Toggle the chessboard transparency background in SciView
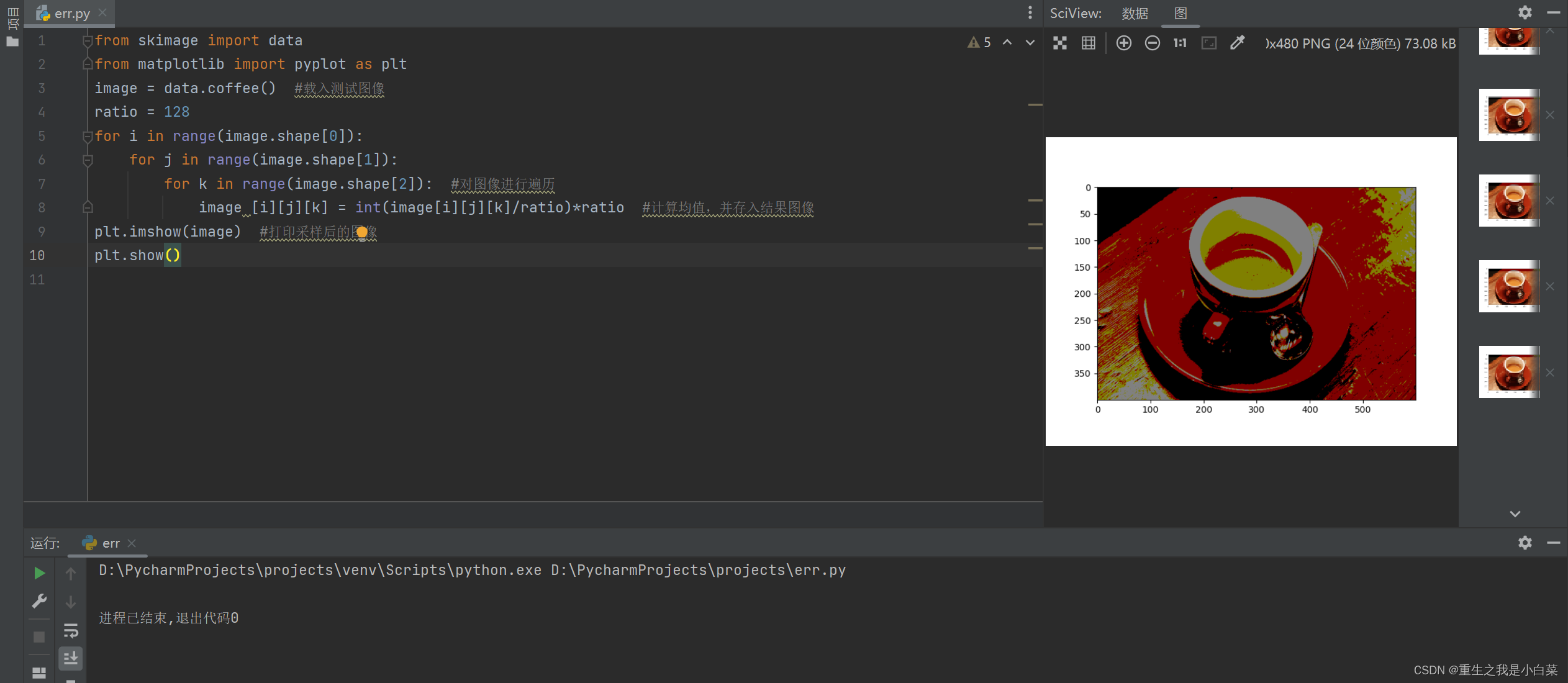This screenshot has width=1568, height=683. pyautogui.click(x=1060, y=43)
